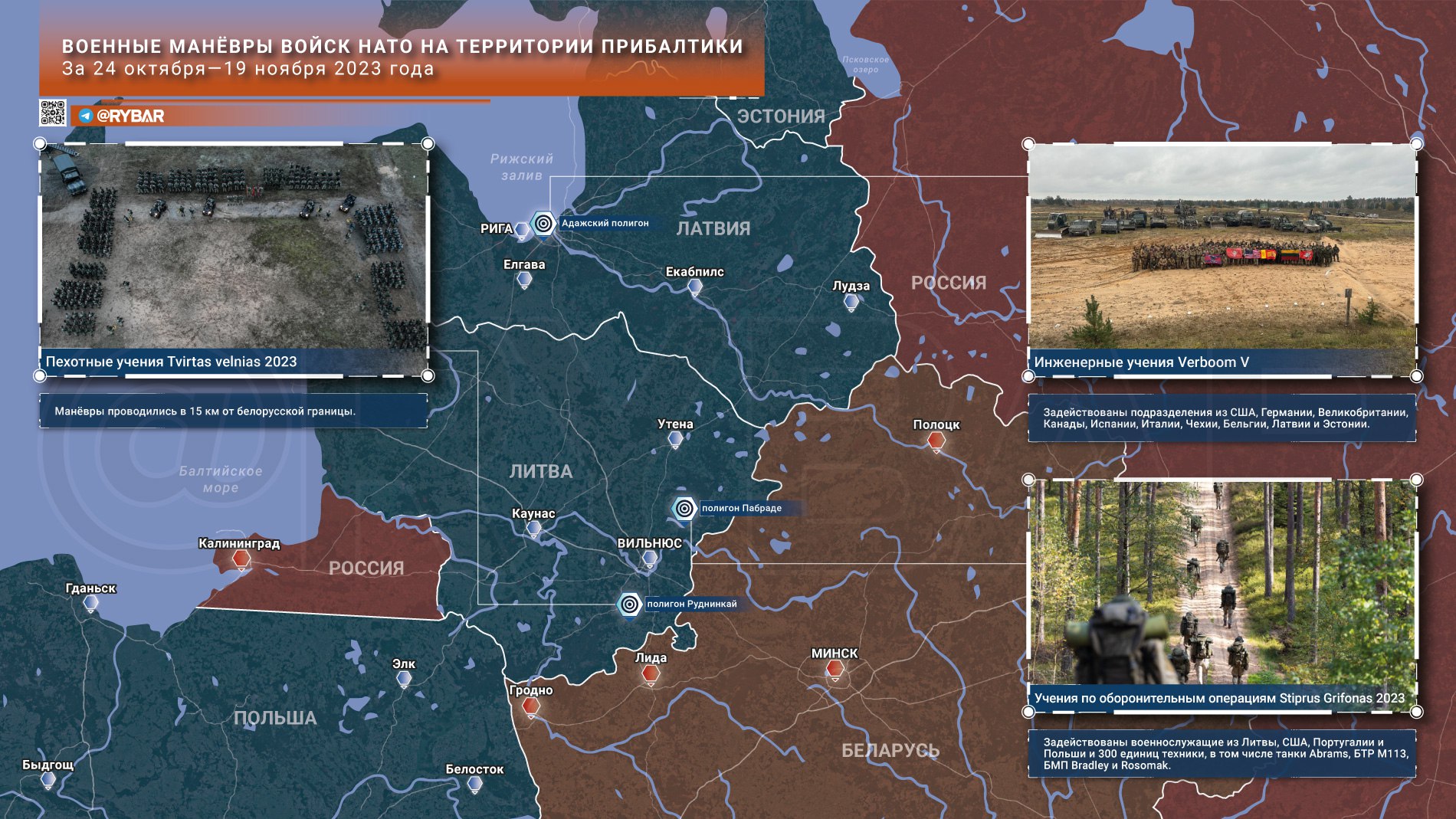Click the QR code next to RYBAR
The image size is (1456, 819).
(x=53, y=113)
